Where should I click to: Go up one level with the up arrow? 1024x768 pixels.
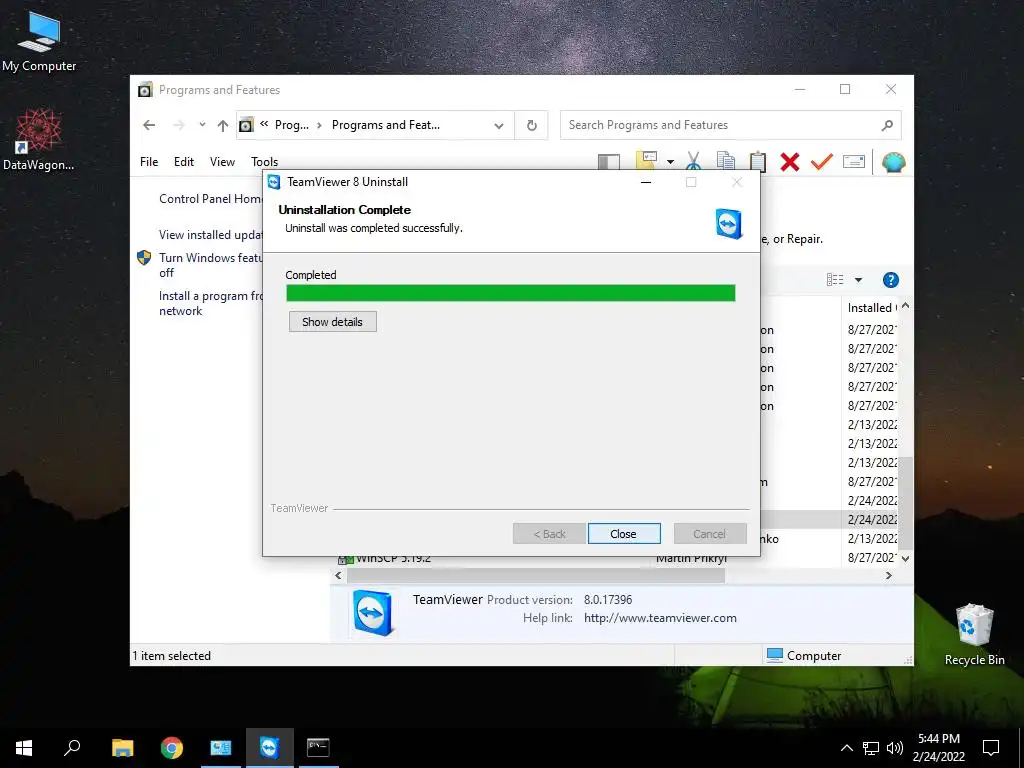point(223,125)
